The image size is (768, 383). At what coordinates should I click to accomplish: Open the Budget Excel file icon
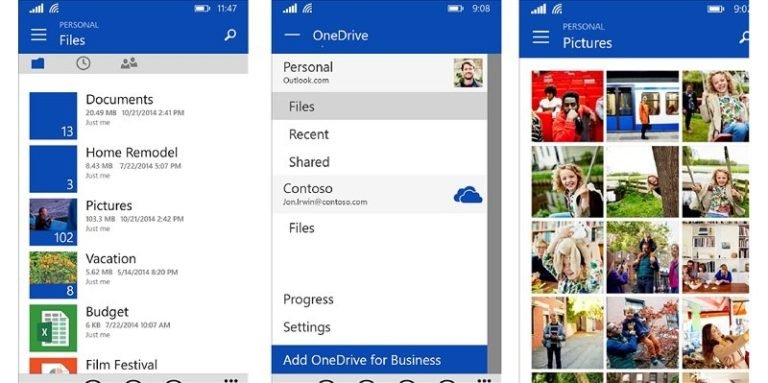53,328
